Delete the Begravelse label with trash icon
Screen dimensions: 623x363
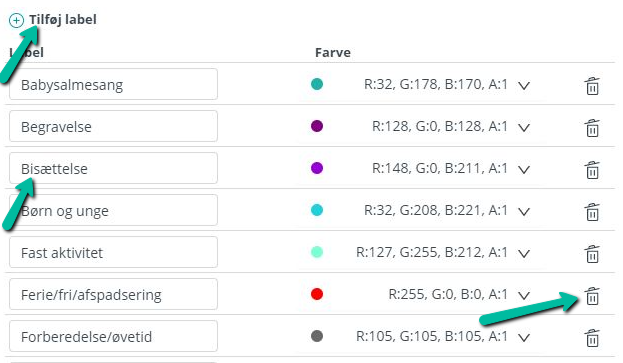click(x=592, y=128)
